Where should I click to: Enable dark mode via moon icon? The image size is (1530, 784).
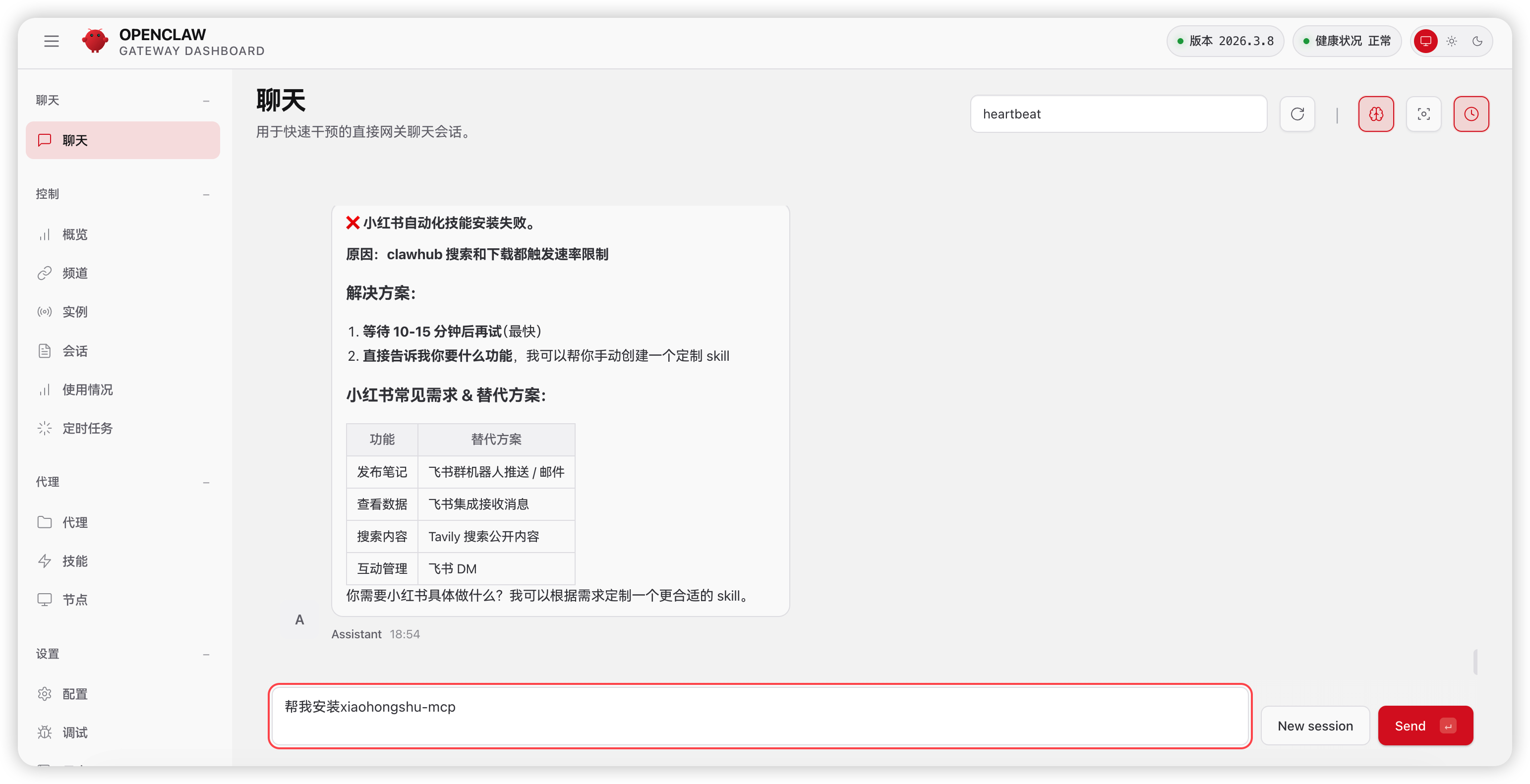(1478, 41)
